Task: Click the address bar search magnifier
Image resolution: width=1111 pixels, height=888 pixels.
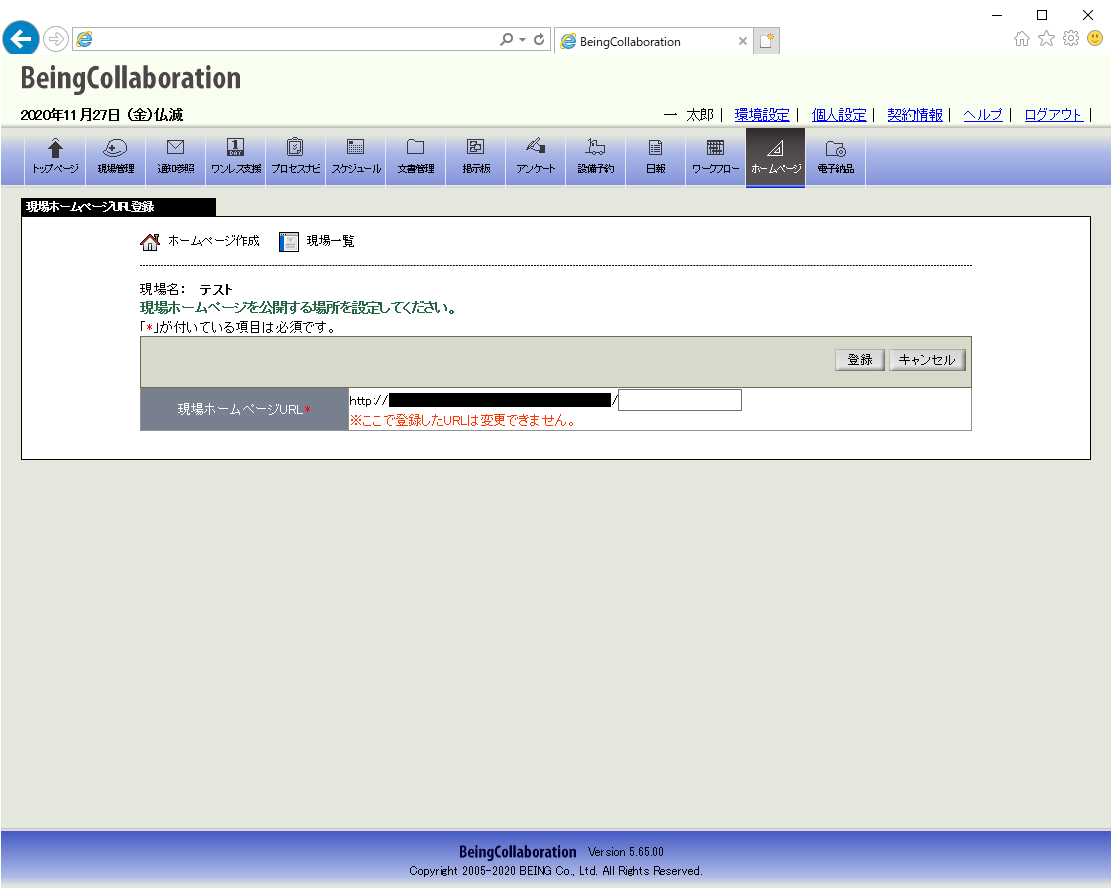Action: (x=506, y=40)
